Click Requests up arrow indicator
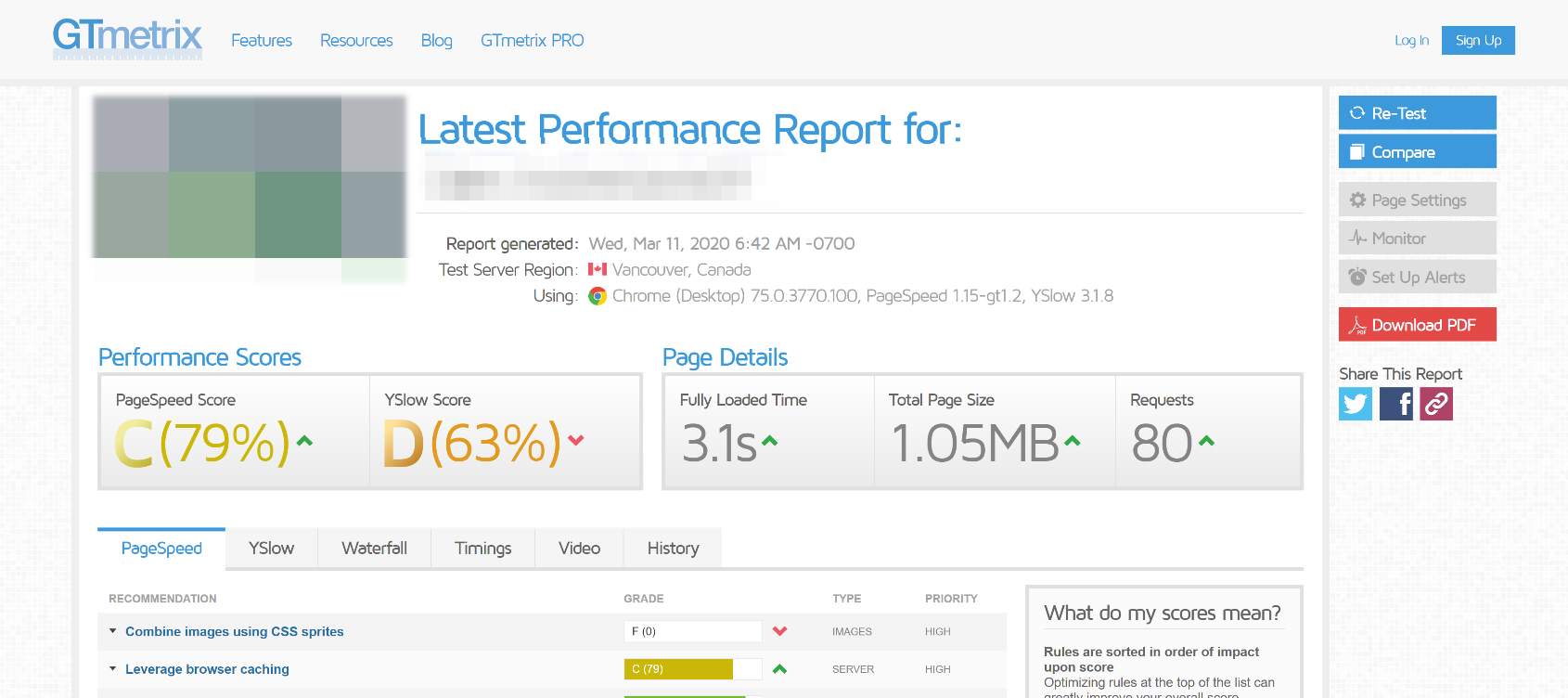This screenshot has width=1568, height=698. click(x=1206, y=441)
